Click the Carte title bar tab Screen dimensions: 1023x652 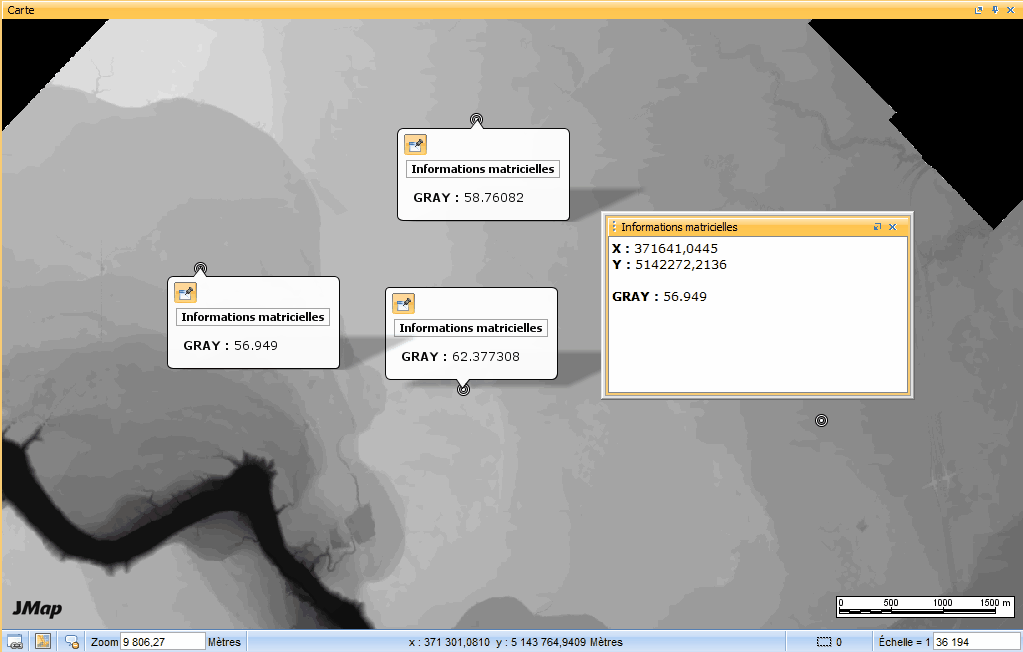tap(20, 10)
